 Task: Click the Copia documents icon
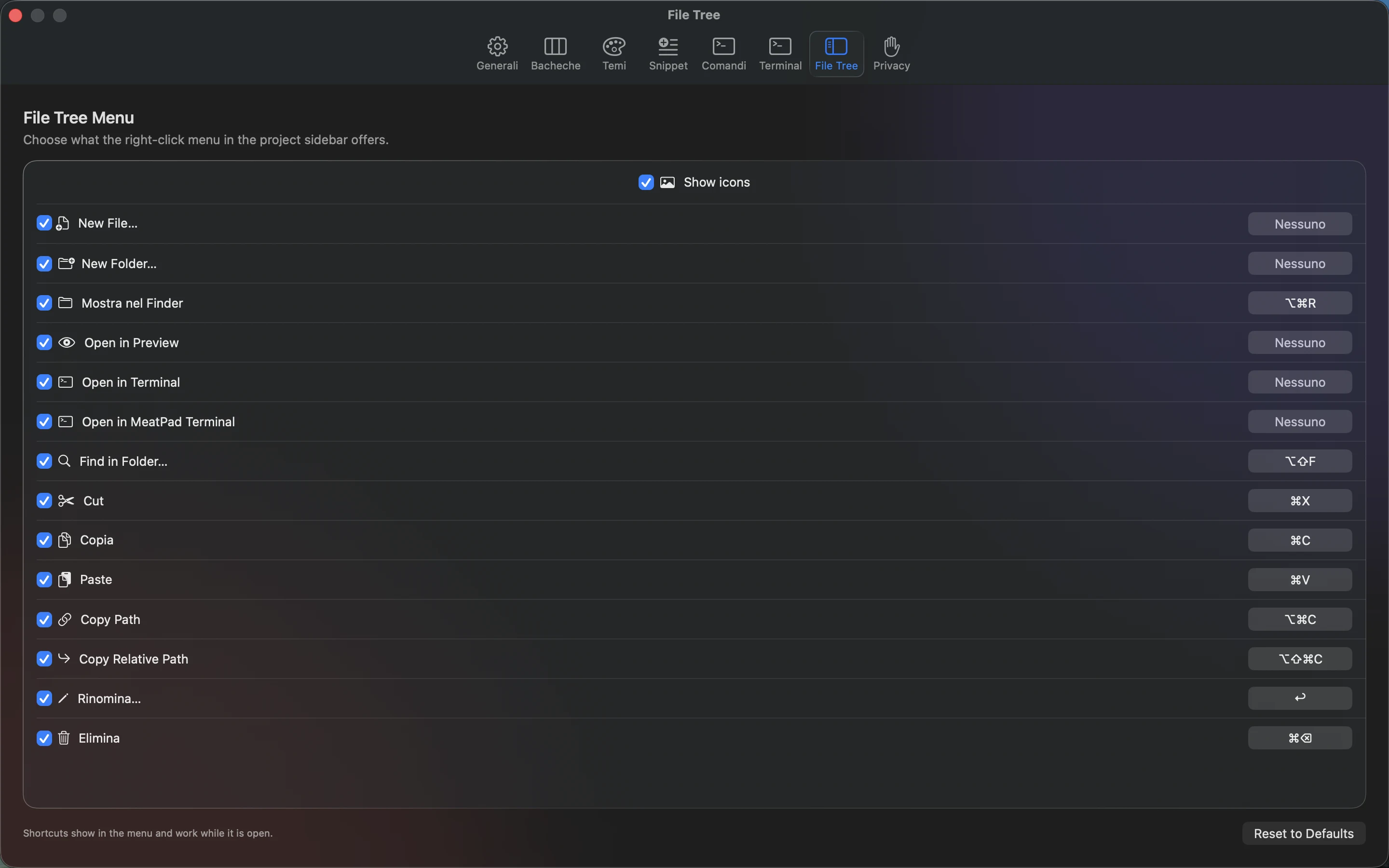(64, 540)
